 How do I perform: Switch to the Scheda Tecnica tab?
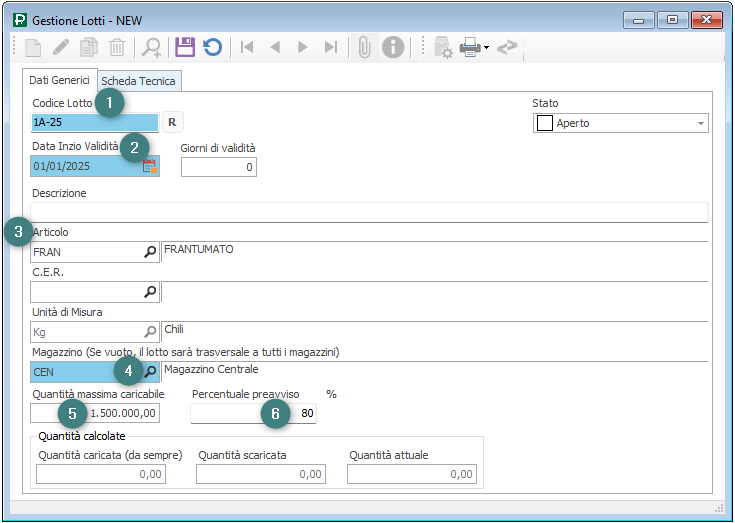pos(138,81)
